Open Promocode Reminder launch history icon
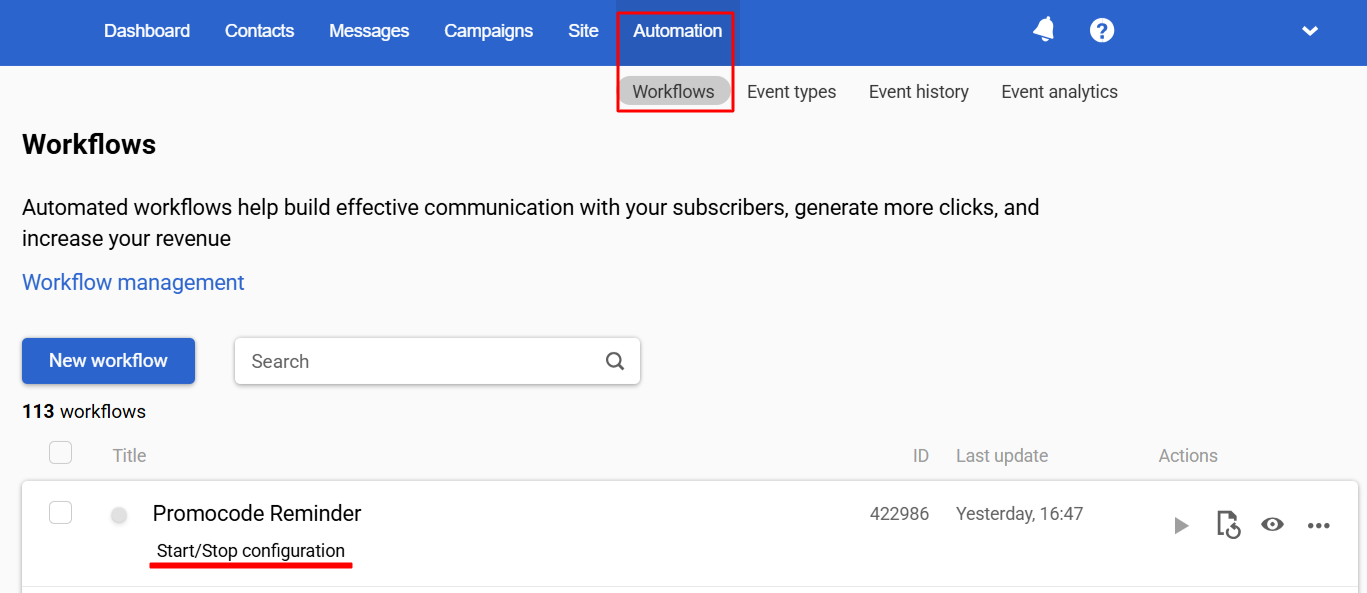This screenshot has width=1367, height=593. pyautogui.click(x=1228, y=525)
